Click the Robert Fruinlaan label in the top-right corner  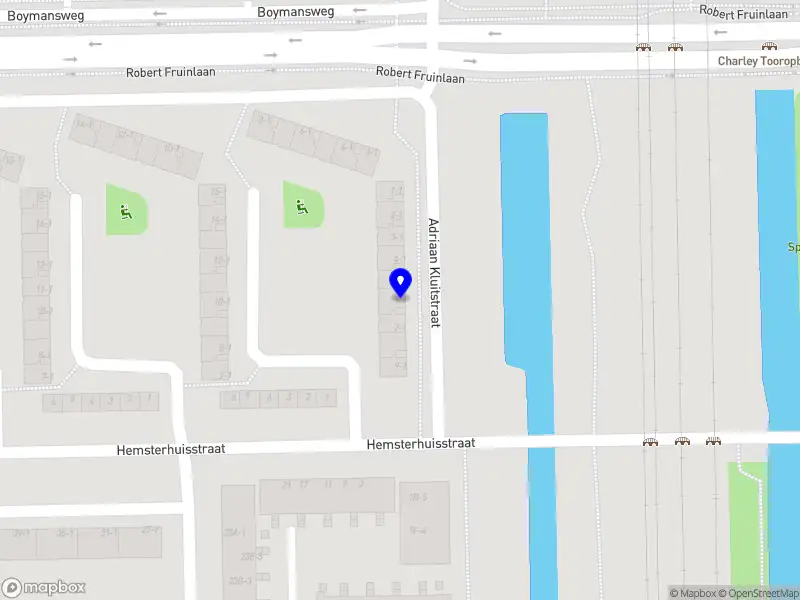pyautogui.click(x=743, y=13)
